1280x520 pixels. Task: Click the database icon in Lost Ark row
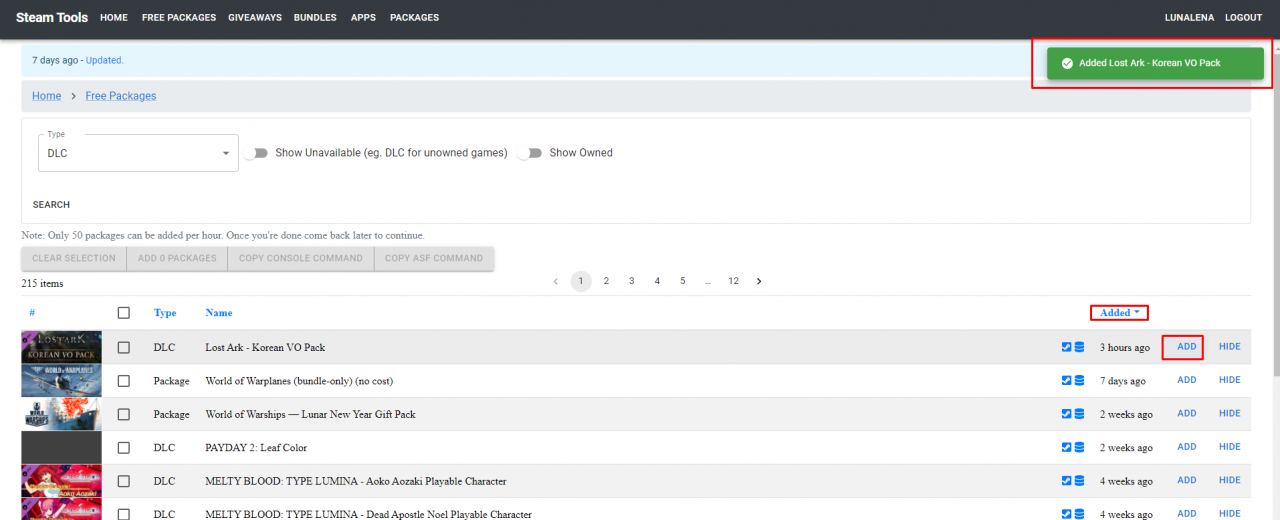pos(1079,348)
